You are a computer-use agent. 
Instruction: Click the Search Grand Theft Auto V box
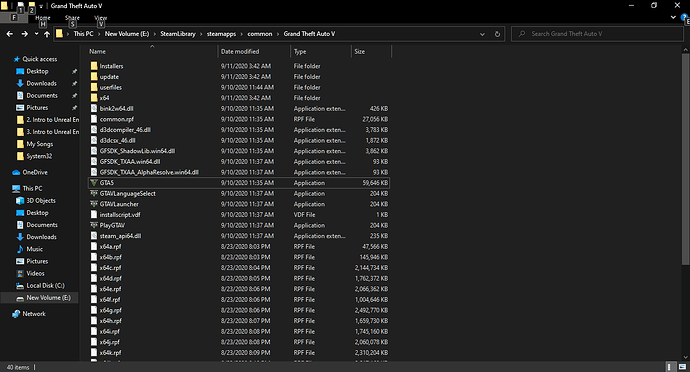coord(597,34)
